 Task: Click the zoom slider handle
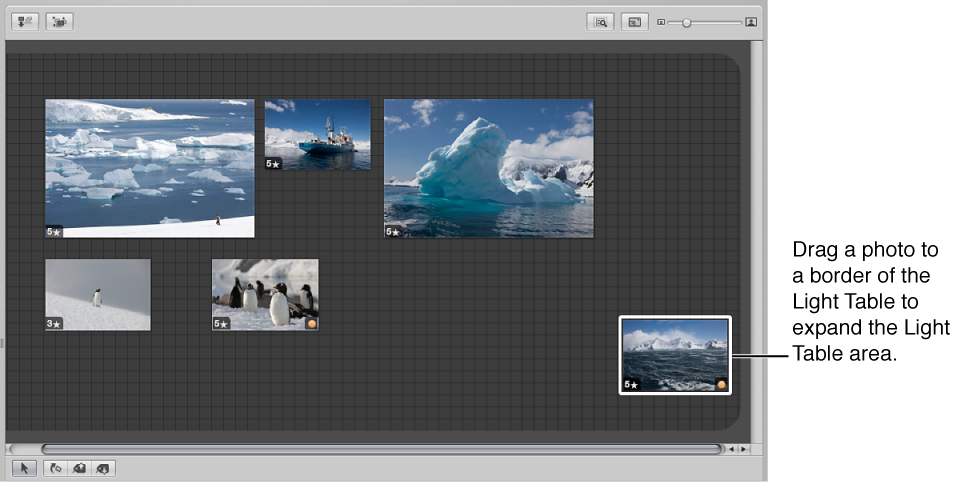point(686,21)
